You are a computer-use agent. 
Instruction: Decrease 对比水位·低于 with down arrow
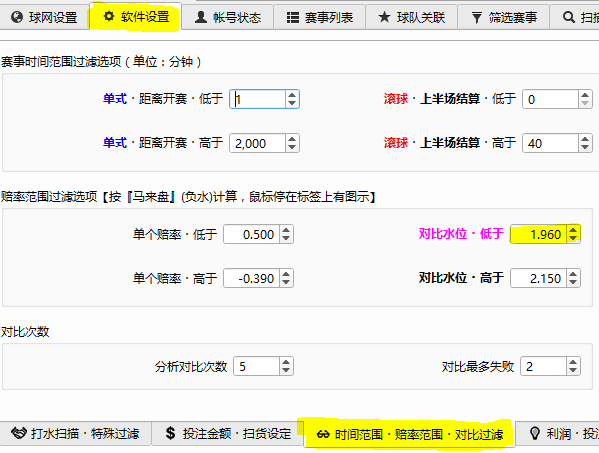(573, 238)
